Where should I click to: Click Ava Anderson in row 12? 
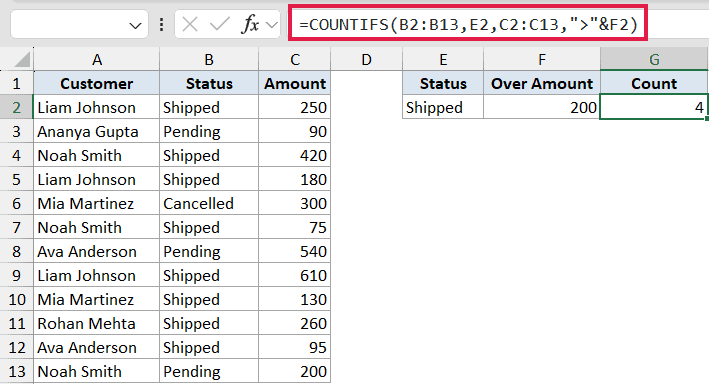(x=97, y=347)
